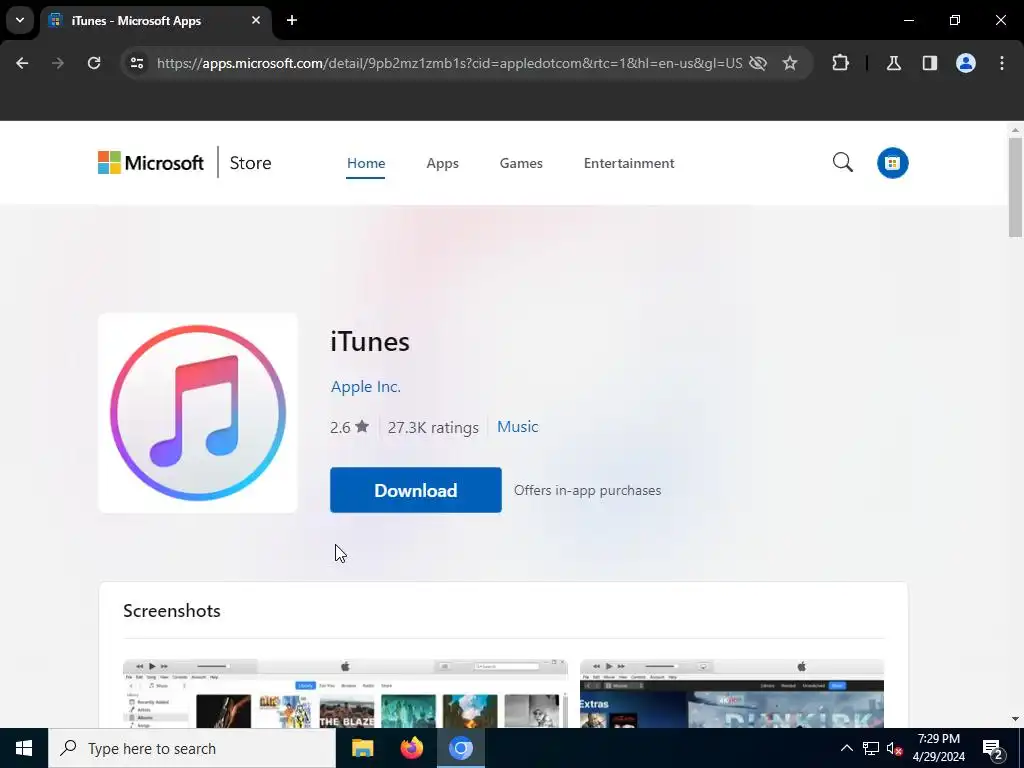Screen dimensions: 1024x768
Task: Click the Microsoft logo
Action: point(151,163)
